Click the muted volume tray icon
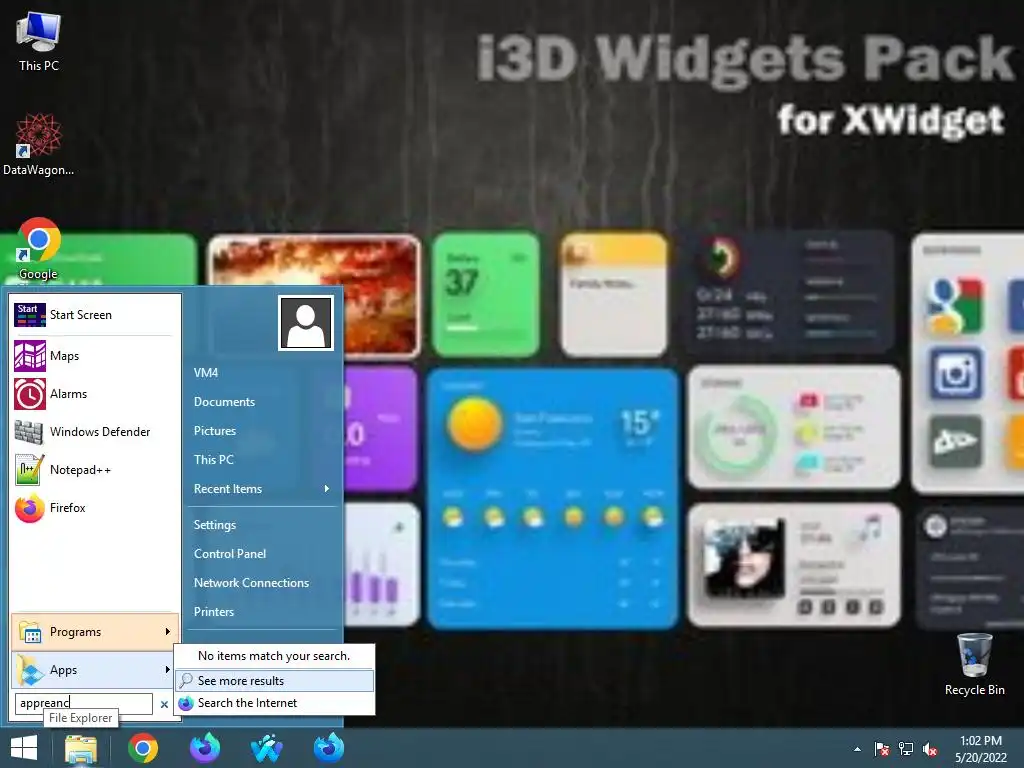 [930, 749]
